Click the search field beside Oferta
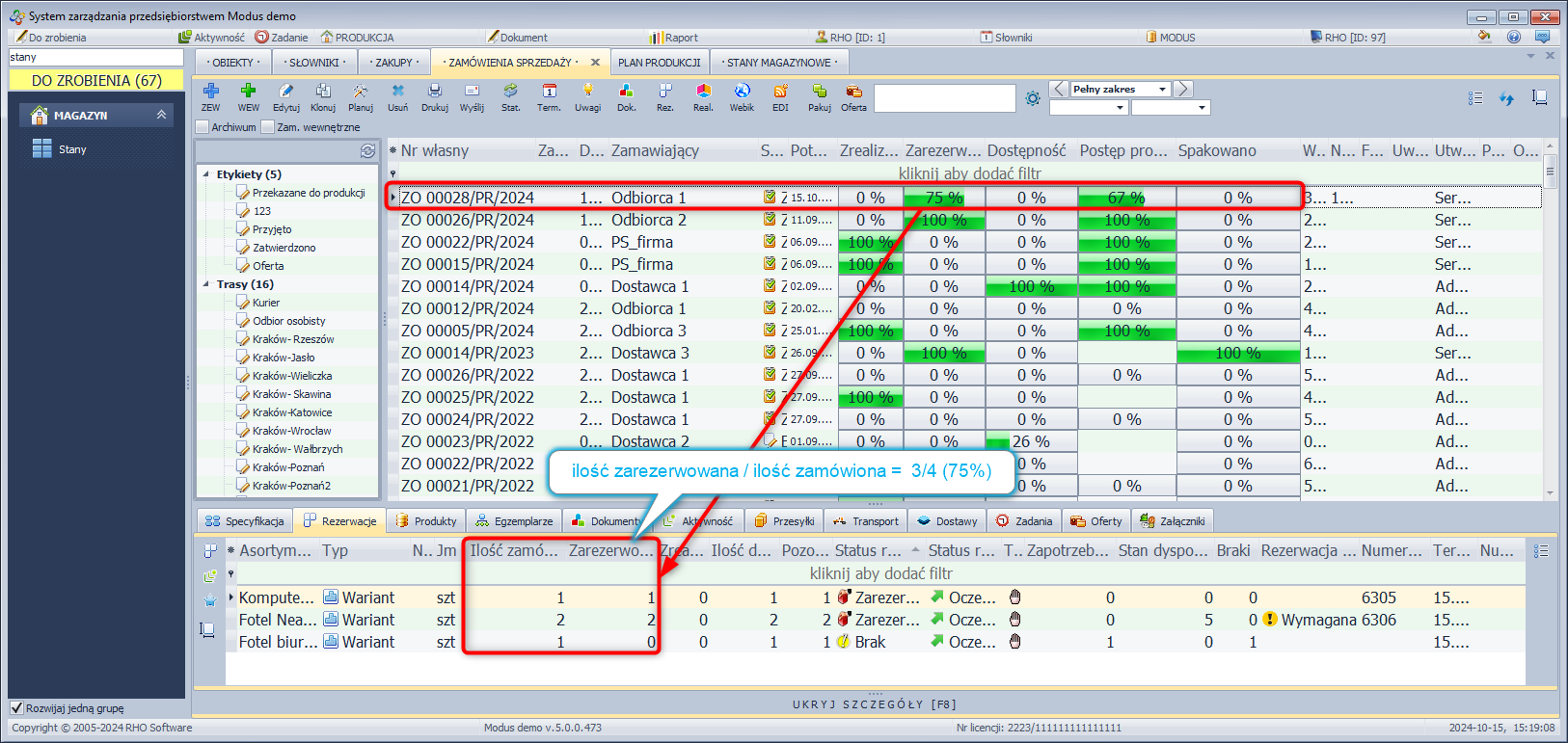The height and width of the screenshot is (743, 1568). [944, 97]
